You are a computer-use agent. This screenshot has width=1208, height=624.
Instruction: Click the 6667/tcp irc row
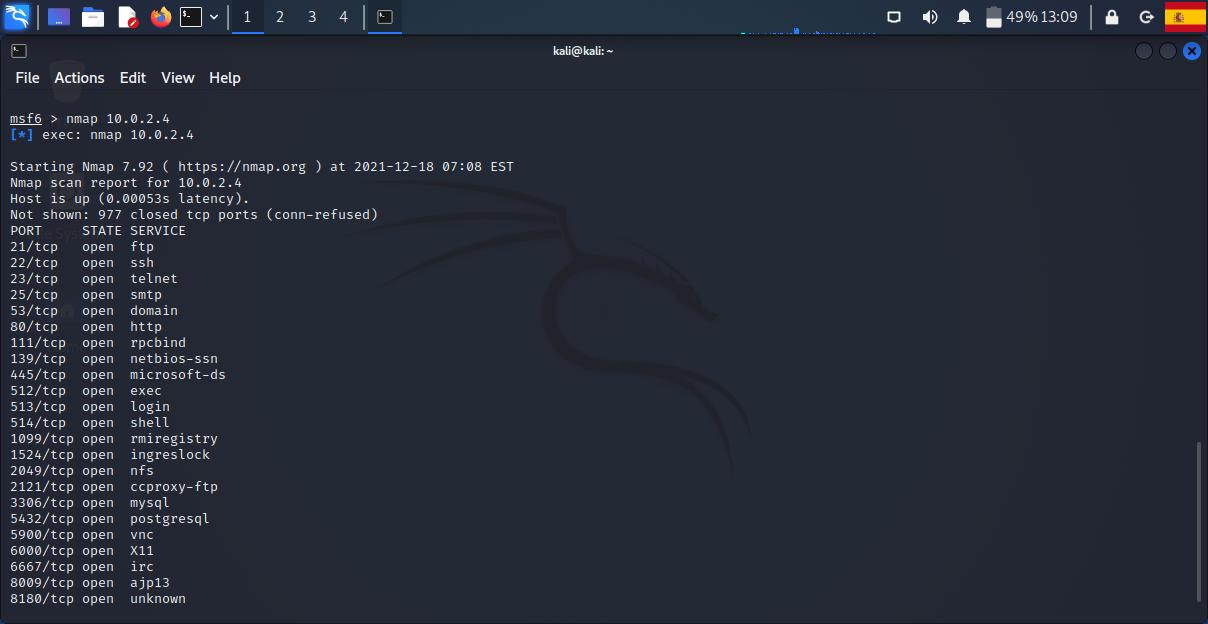(82, 567)
